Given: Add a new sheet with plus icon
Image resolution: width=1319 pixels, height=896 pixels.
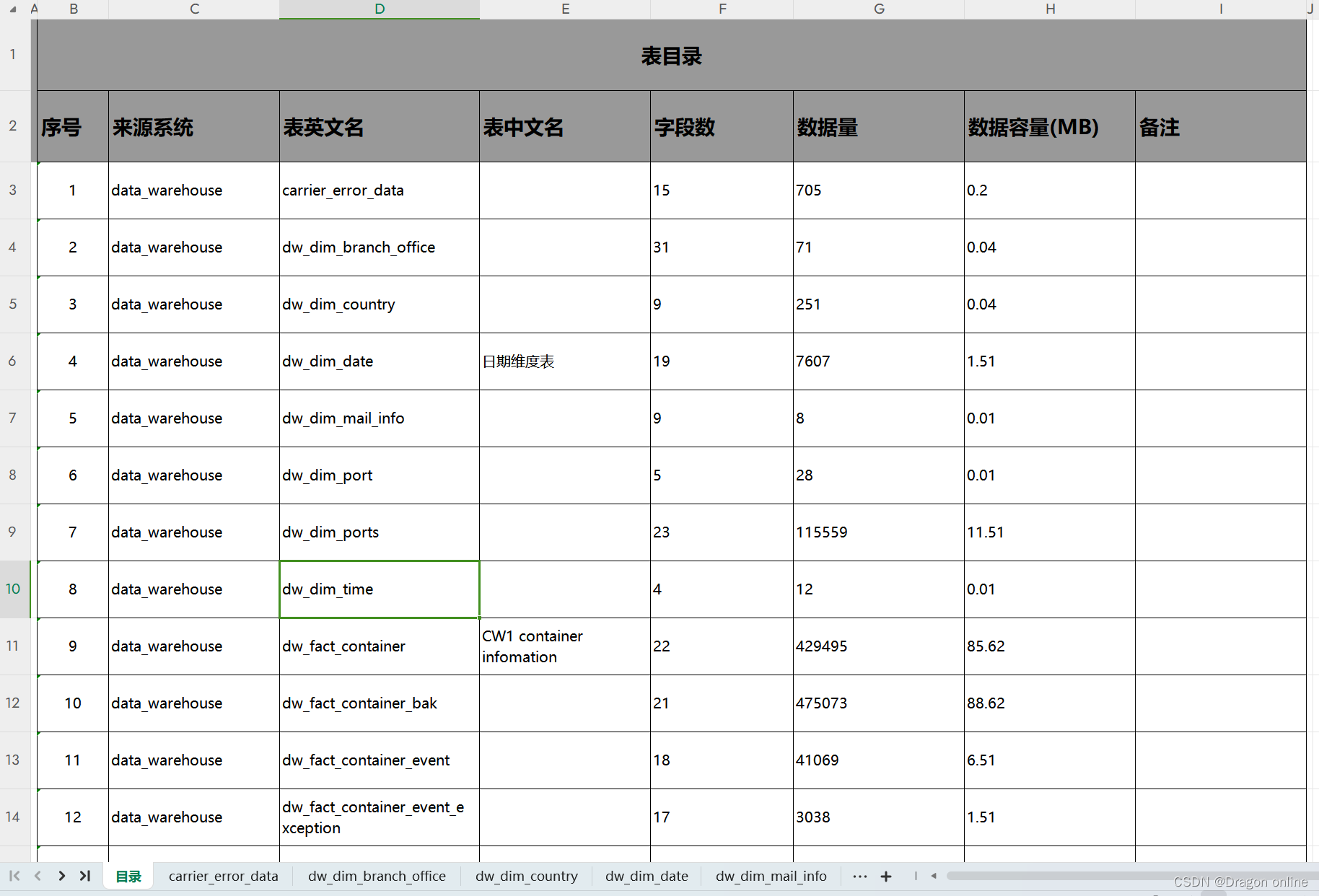Looking at the screenshot, I should click(x=886, y=877).
